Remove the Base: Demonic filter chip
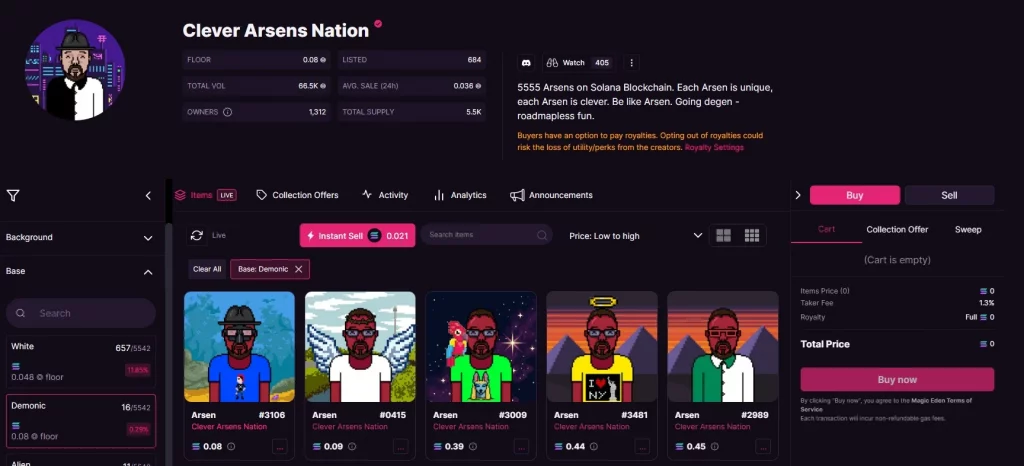Image resolution: width=1024 pixels, height=466 pixels. click(x=299, y=269)
